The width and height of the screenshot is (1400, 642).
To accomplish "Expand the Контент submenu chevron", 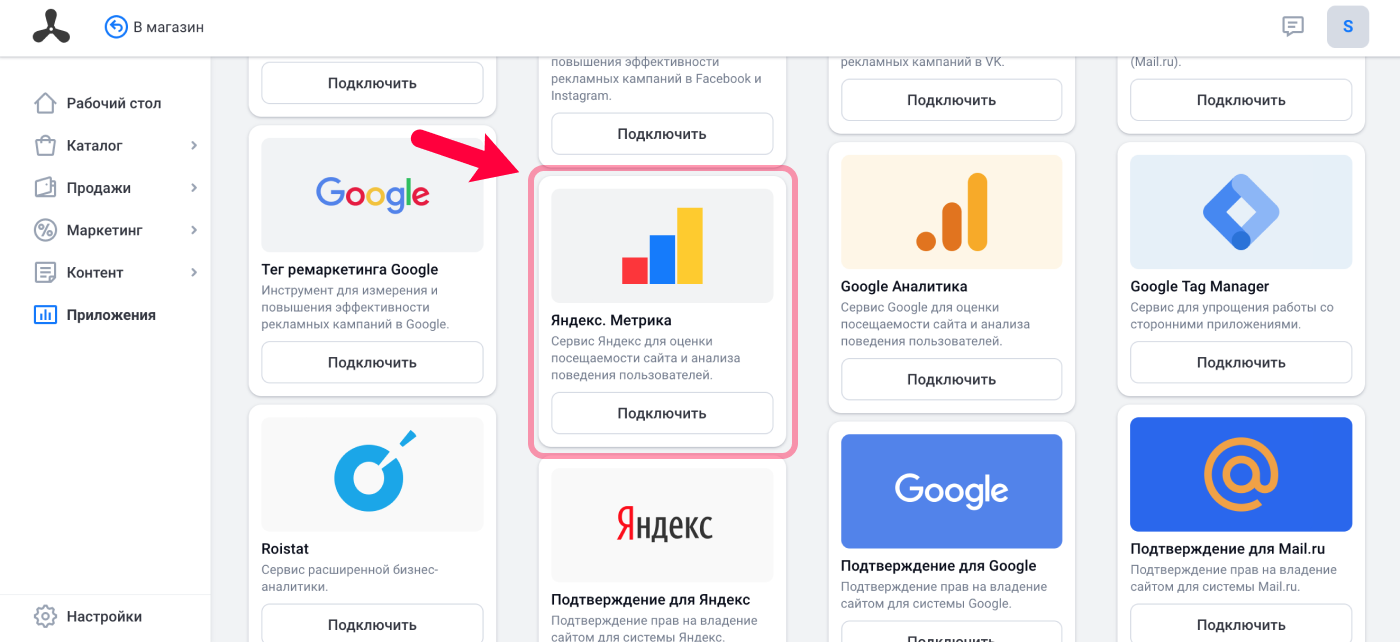I will point(194,272).
